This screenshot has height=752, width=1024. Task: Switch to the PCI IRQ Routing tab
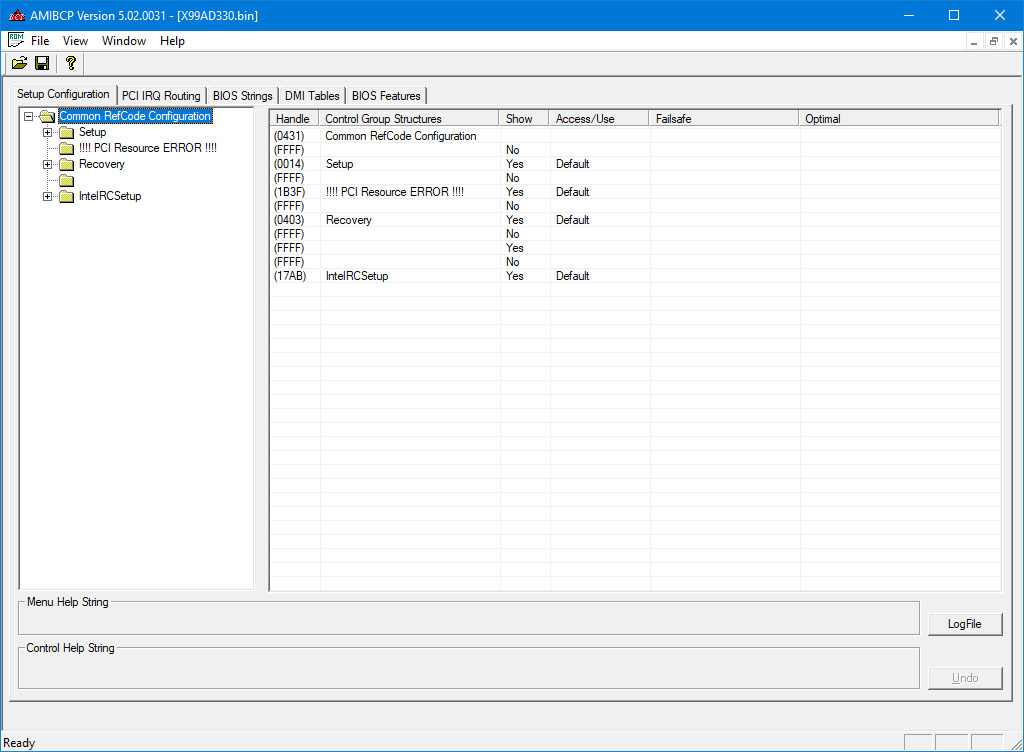click(161, 96)
